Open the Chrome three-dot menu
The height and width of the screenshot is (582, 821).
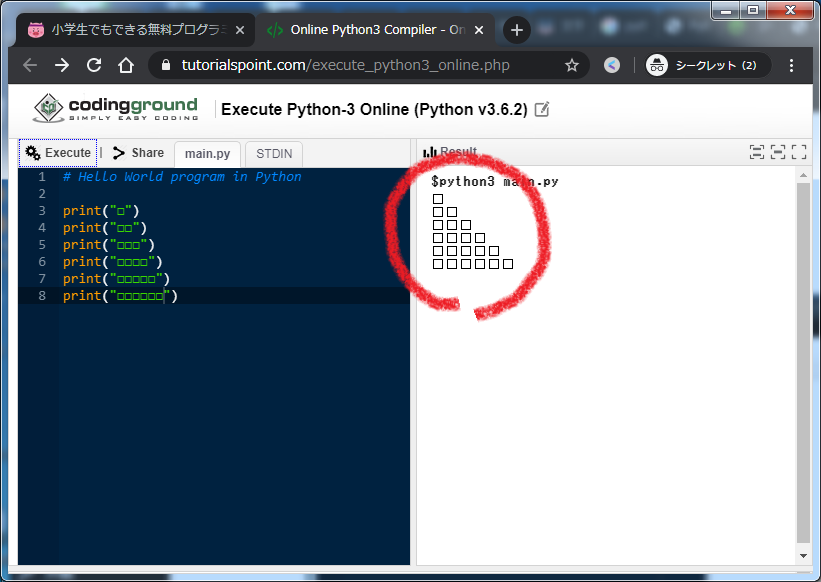coord(791,65)
